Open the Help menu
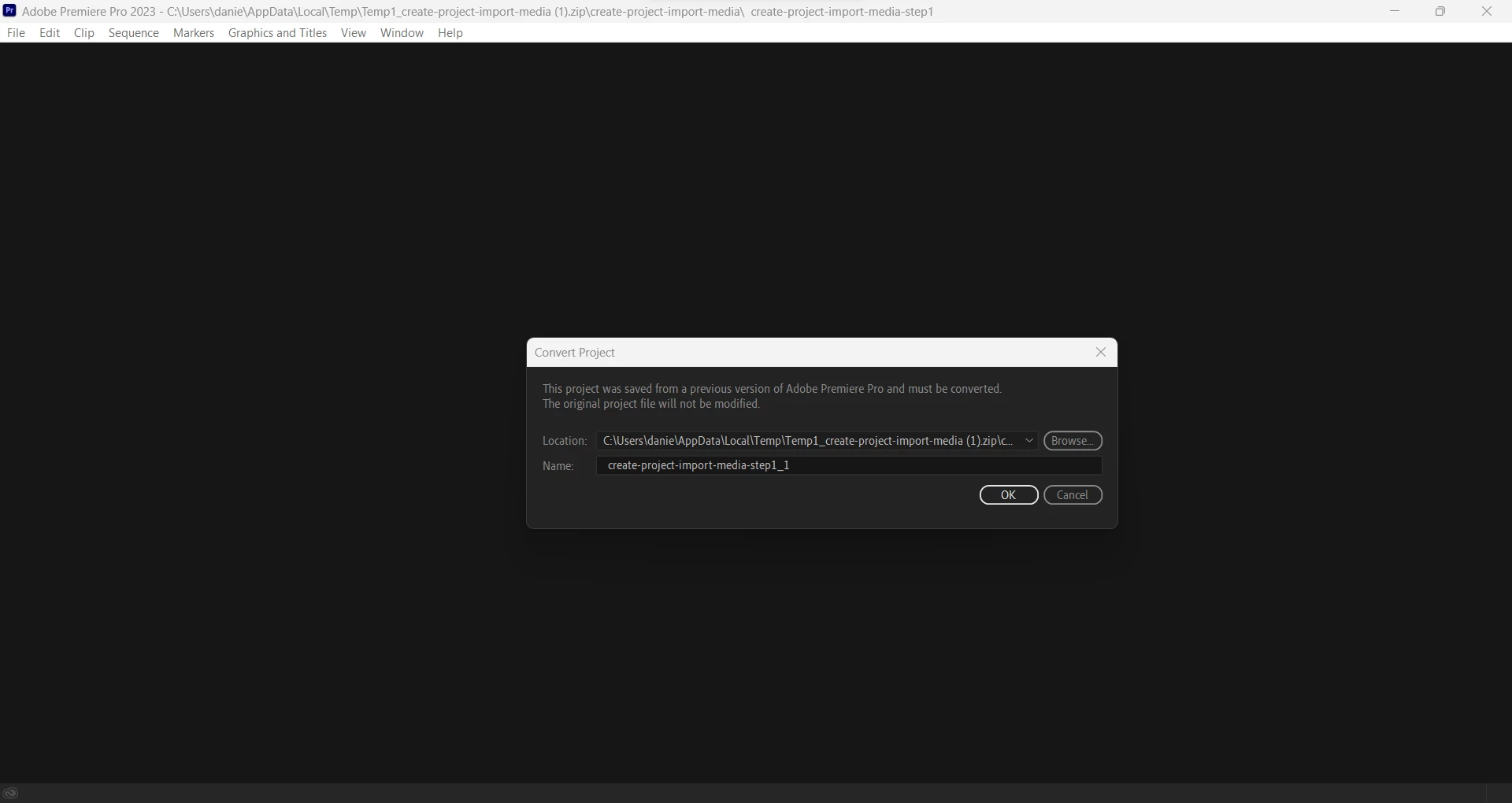1512x803 pixels. [x=450, y=33]
